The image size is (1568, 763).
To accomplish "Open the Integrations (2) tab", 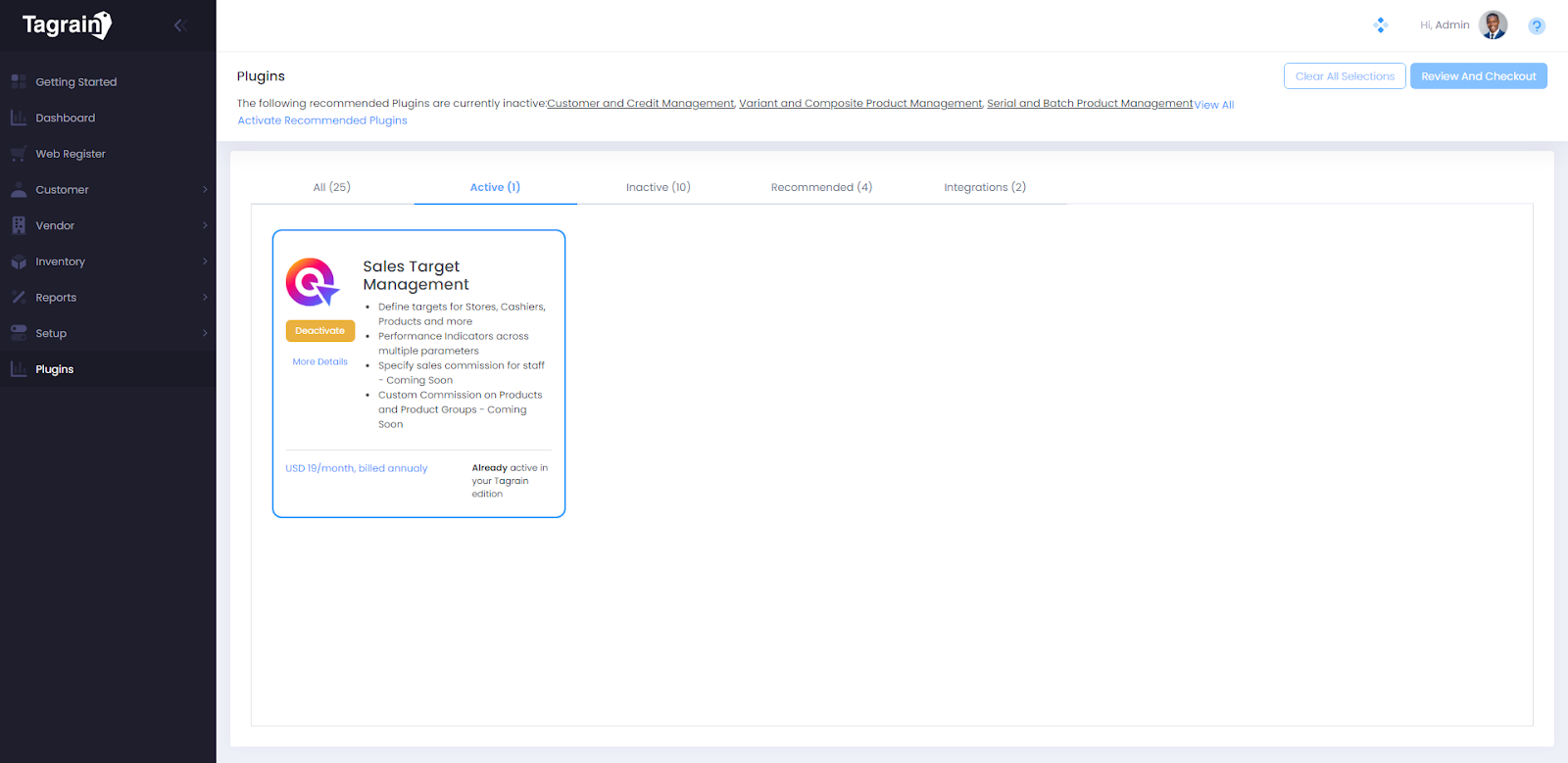I will 985,187.
